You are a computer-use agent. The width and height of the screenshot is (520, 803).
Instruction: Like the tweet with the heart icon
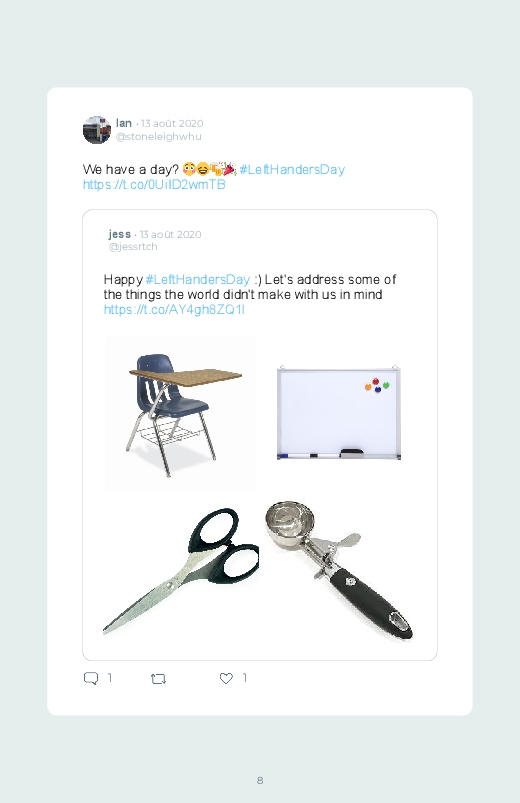(226, 678)
